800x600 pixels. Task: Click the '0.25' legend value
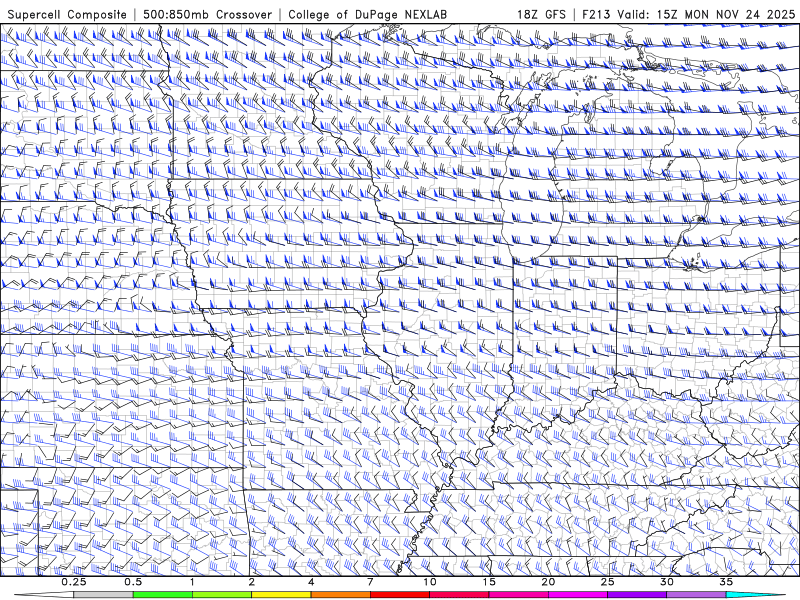click(x=74, y=582)
